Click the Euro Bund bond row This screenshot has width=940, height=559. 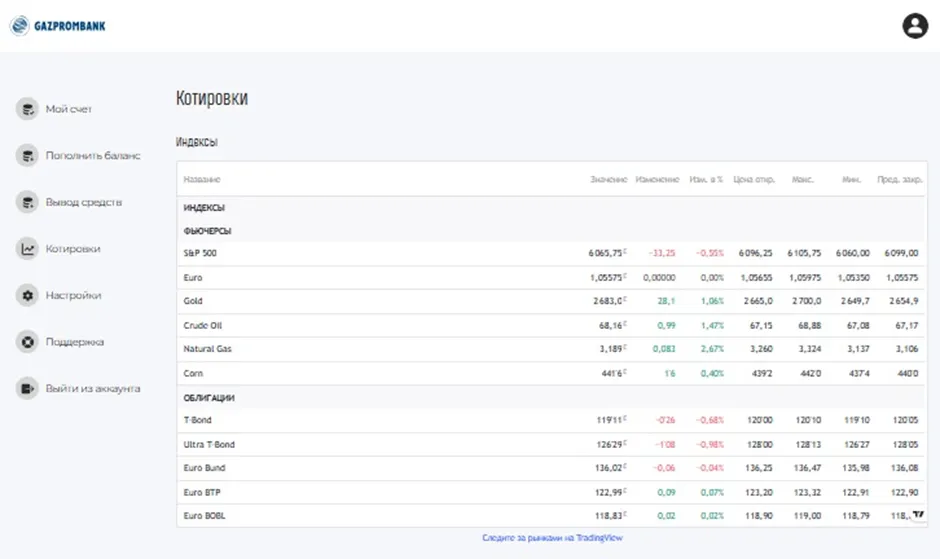click(552, 468)
